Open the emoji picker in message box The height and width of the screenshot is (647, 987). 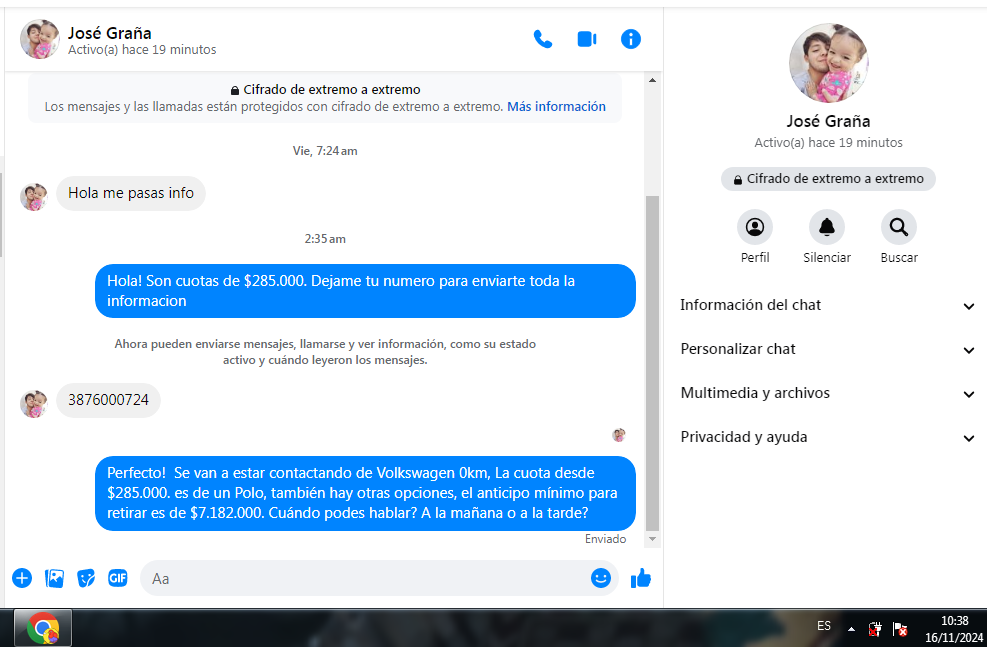600,578
